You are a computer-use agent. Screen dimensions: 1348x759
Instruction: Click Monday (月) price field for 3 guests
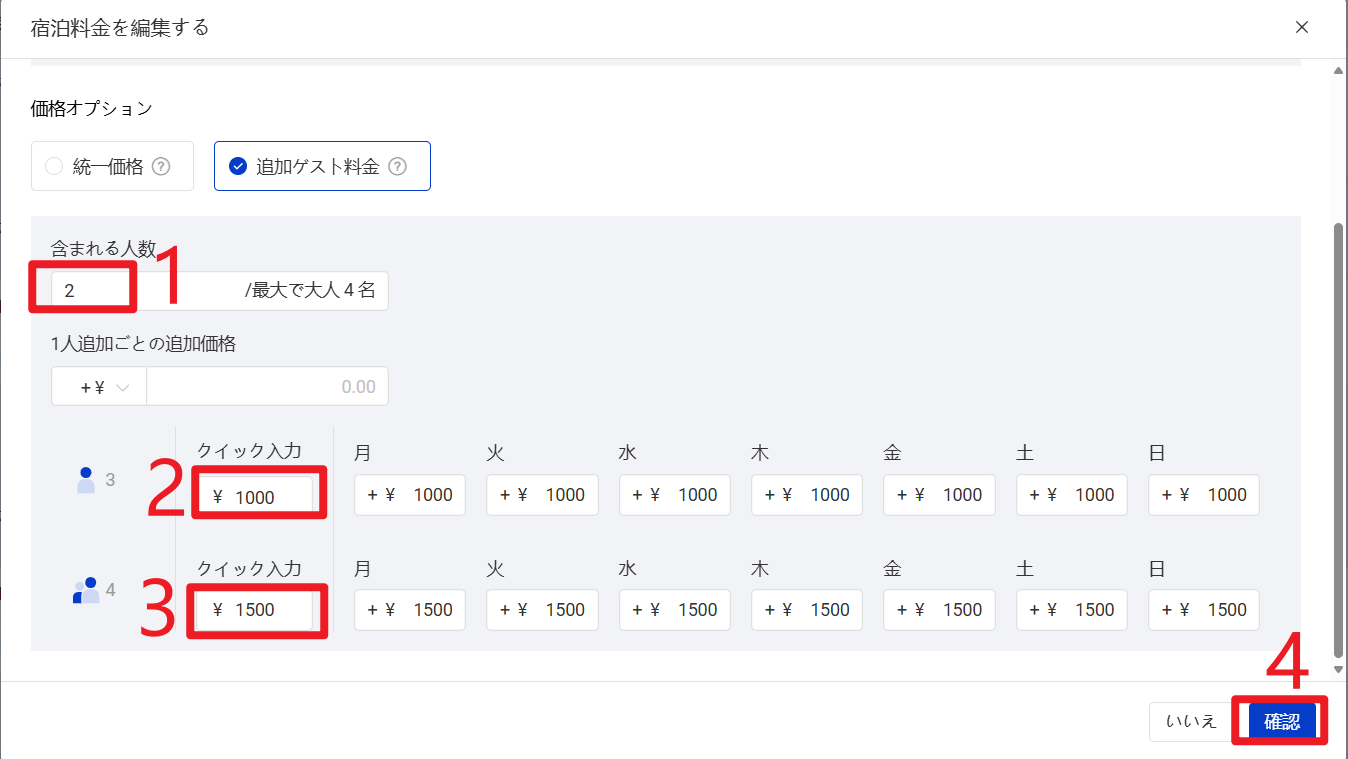coord(410,495)
